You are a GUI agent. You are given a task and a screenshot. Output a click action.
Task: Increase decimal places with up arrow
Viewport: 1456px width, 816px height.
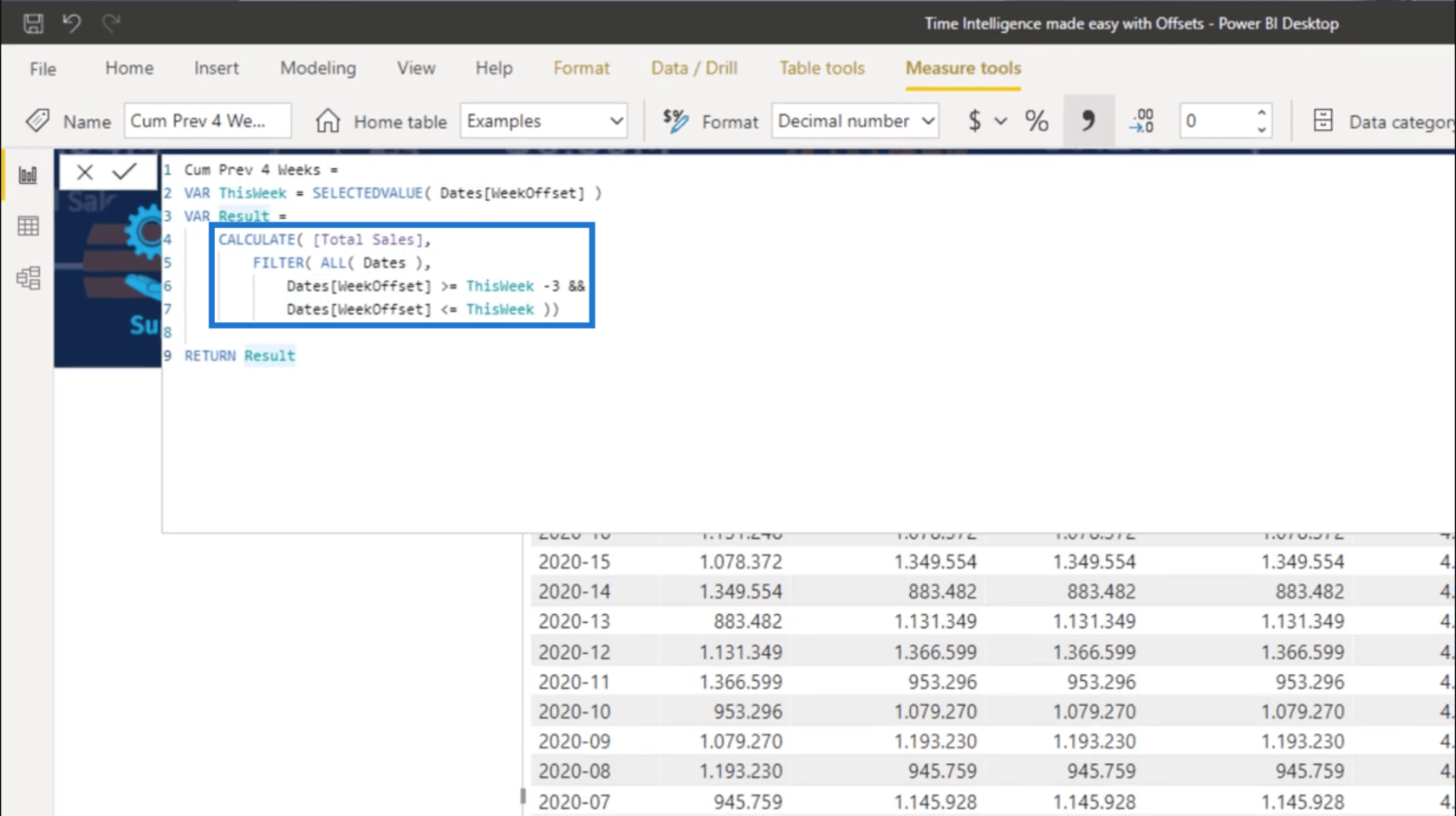(1262, 113)
